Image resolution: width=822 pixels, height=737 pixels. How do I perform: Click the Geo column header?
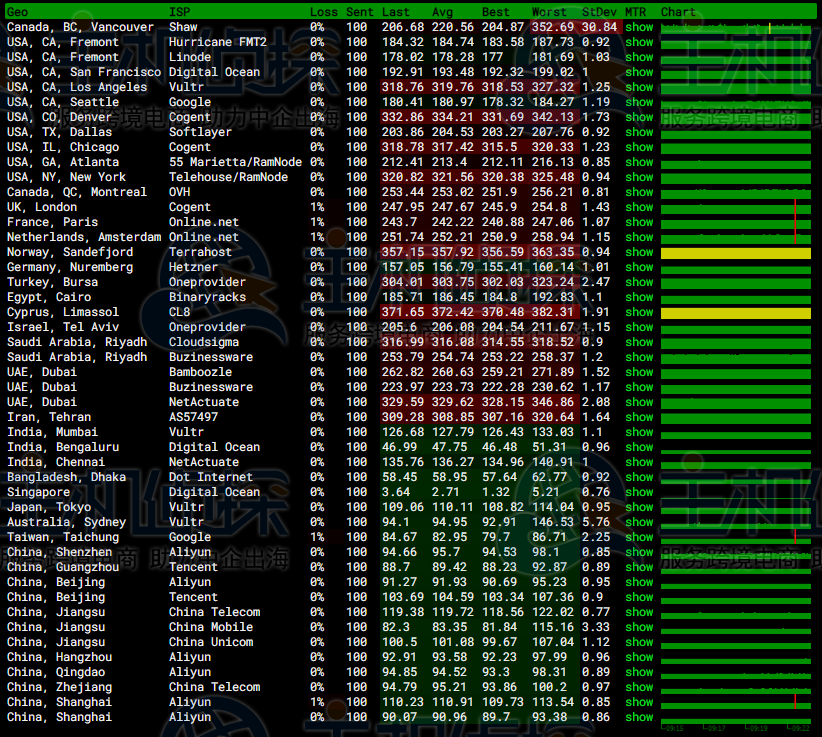18,12
